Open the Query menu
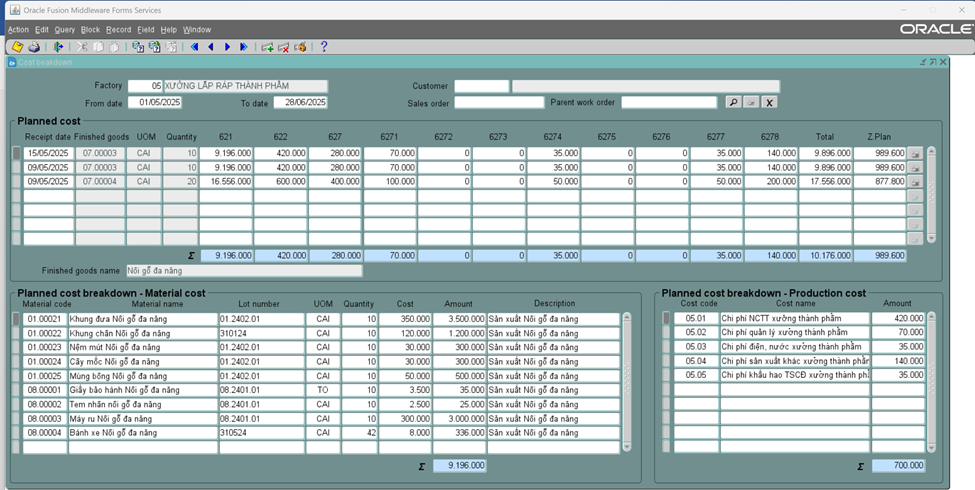 64,30
